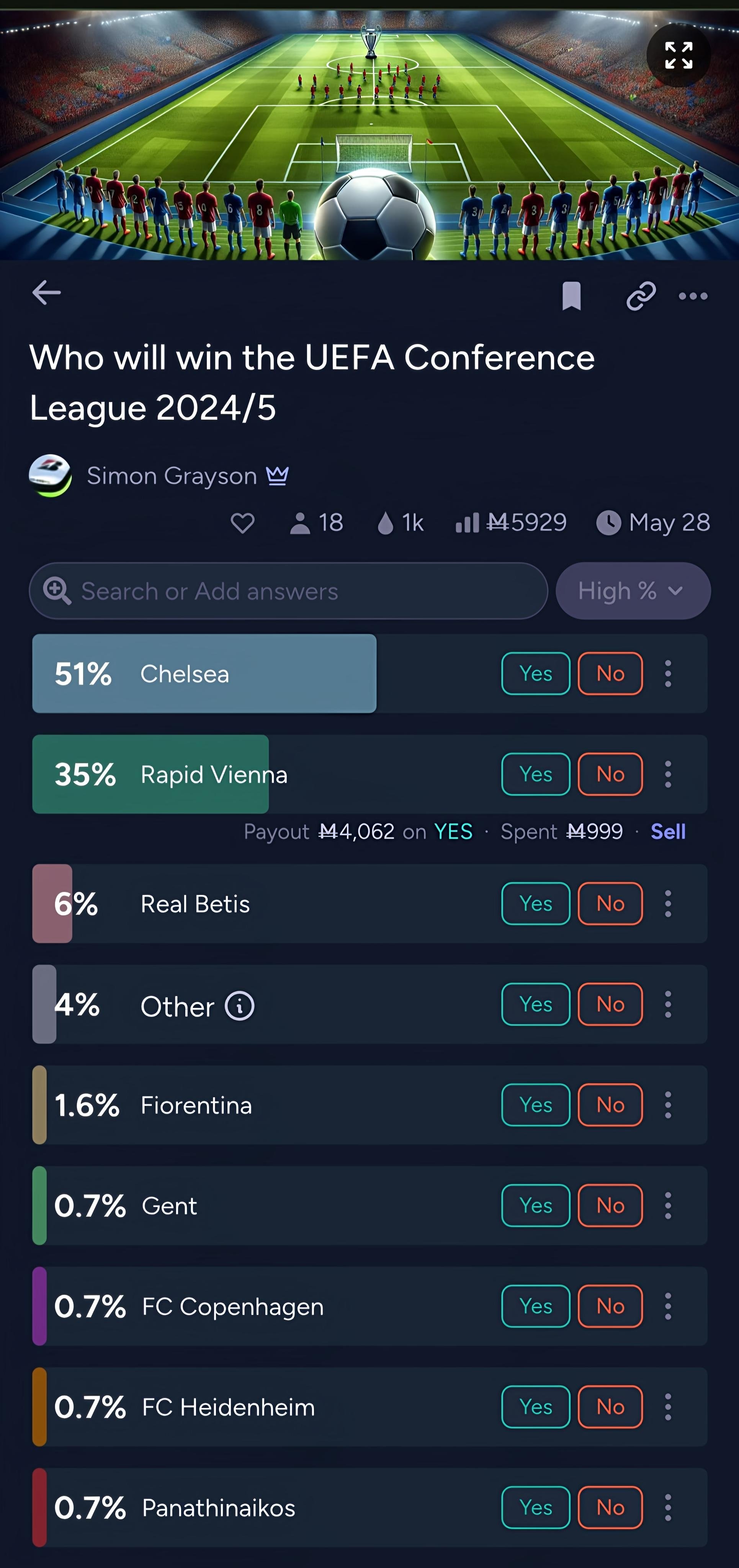Screen dimensions: 739x1568
Task: Choose Yes for FC Copenhagen
Action: tap(536, 1306)
